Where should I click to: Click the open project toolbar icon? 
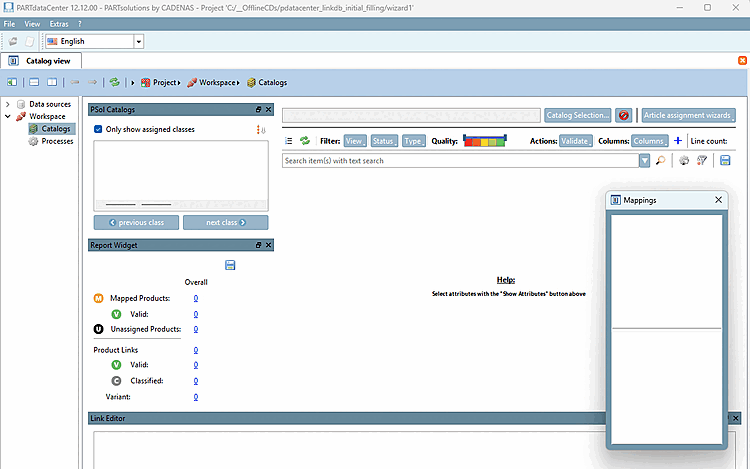13,42
